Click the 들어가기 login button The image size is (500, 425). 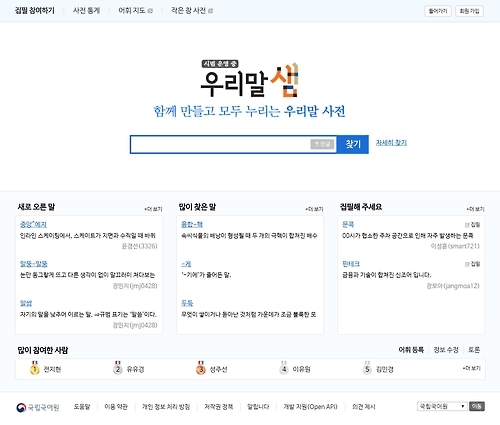pos(438,11)
